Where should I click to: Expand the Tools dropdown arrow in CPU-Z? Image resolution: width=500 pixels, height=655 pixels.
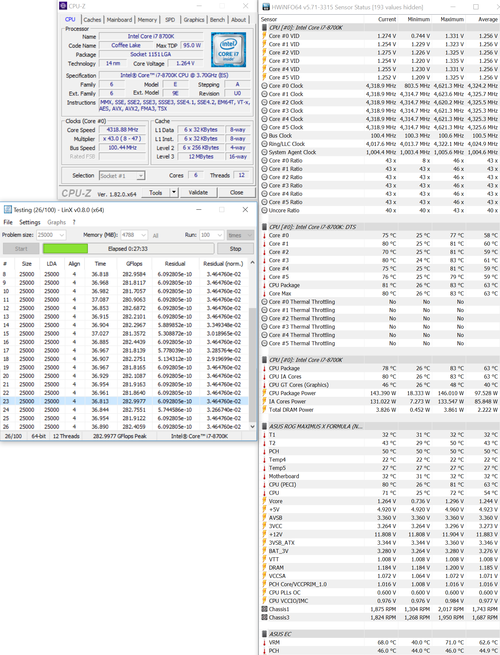tap(174, 193)
